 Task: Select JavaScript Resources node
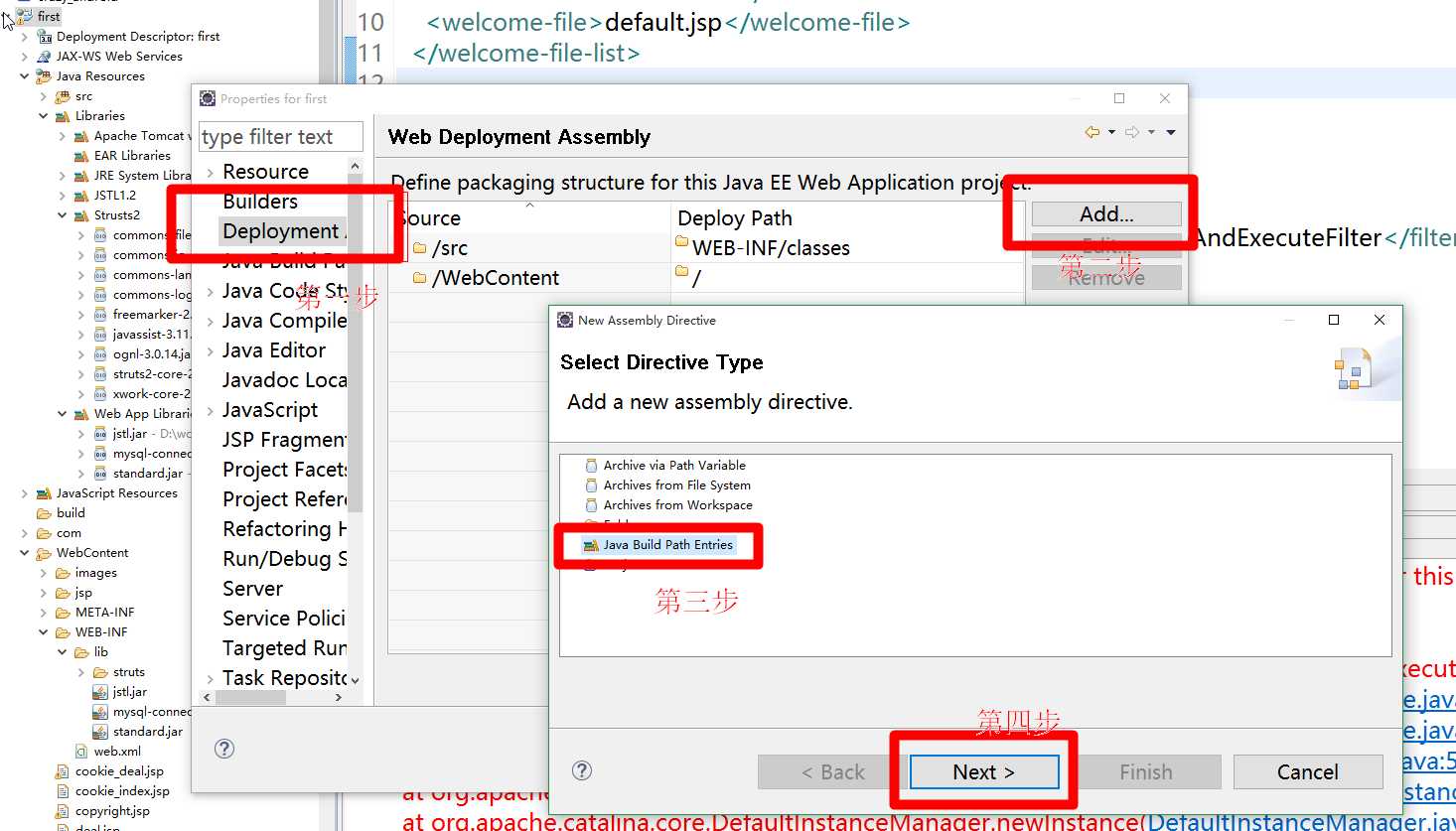coord(116,493)
